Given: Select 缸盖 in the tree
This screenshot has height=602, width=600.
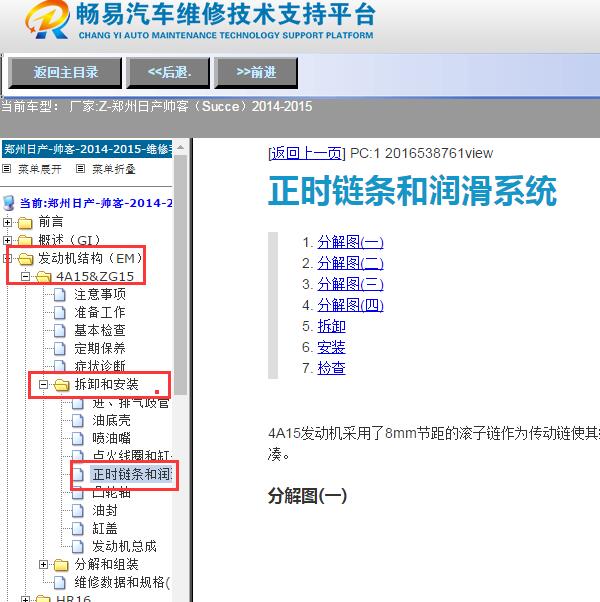Looking at the screenshot, I should [105, 529].
